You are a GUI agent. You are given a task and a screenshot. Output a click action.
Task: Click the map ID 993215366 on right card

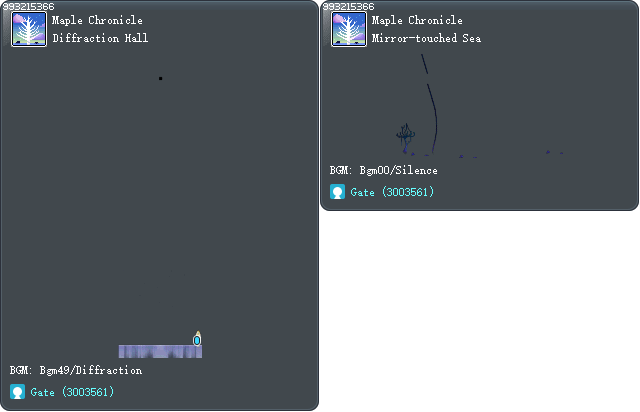point(348,6)
